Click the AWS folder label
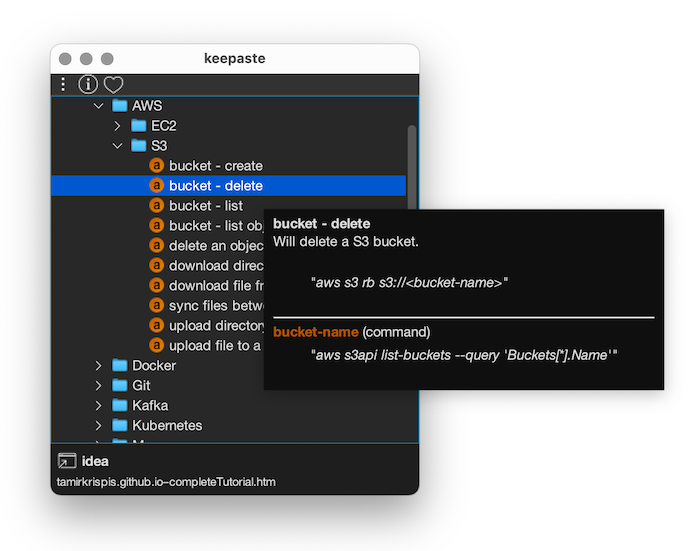 (x=147, y=106)
